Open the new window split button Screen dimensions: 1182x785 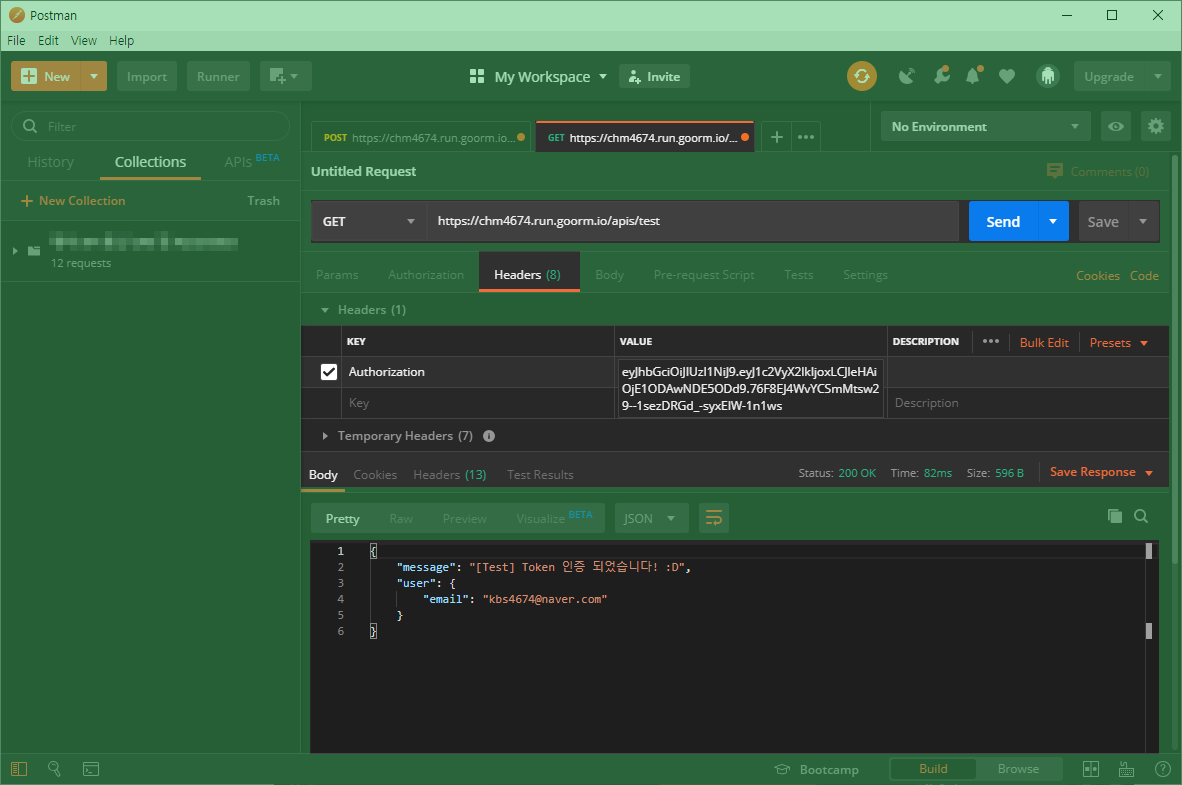click(x=285, y=76)
